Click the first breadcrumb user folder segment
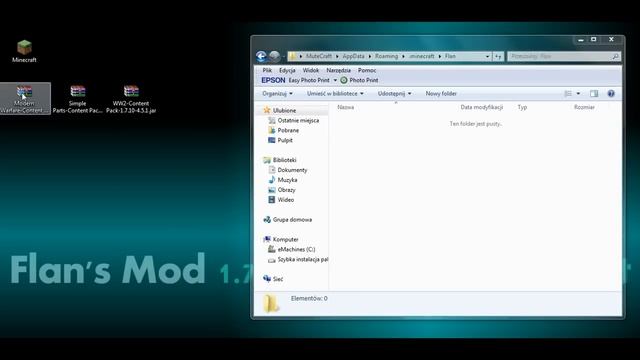Image resolution: width=640 pixels, height=360 pixels. (x=319, y=56)
